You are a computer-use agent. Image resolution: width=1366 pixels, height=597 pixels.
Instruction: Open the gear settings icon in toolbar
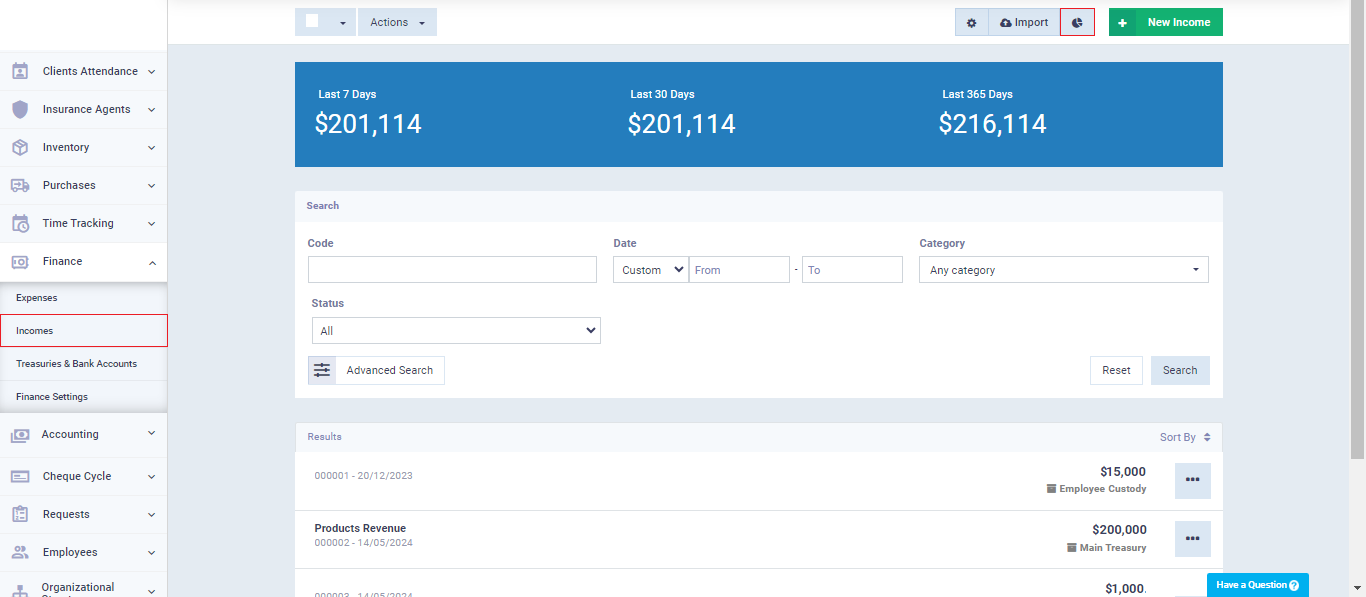pyautogui.click(x=971, y=22)
